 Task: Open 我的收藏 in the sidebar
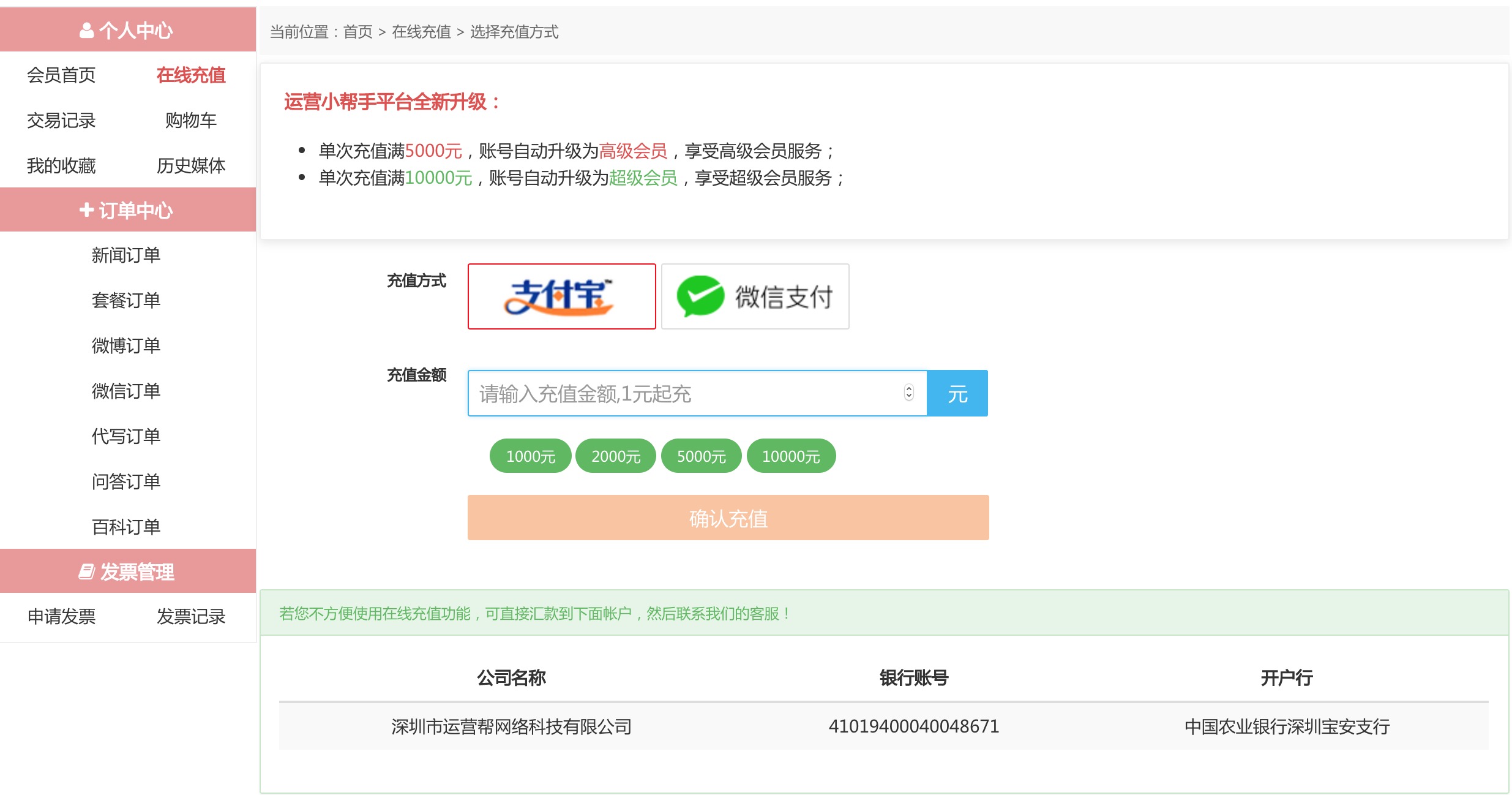(x=61, y=166)
